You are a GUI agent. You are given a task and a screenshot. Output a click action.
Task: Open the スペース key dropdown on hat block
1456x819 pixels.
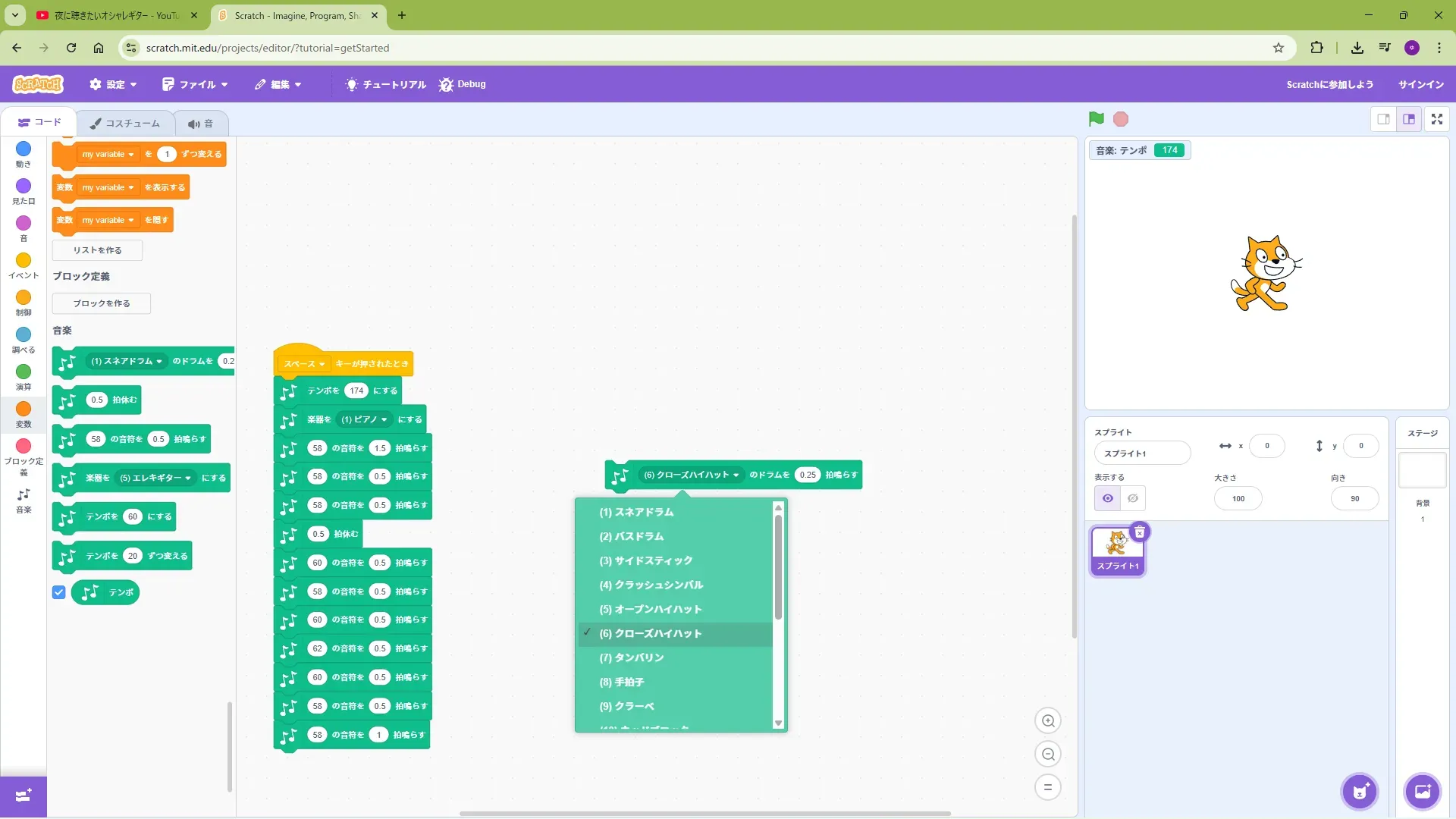coord(304,364)
